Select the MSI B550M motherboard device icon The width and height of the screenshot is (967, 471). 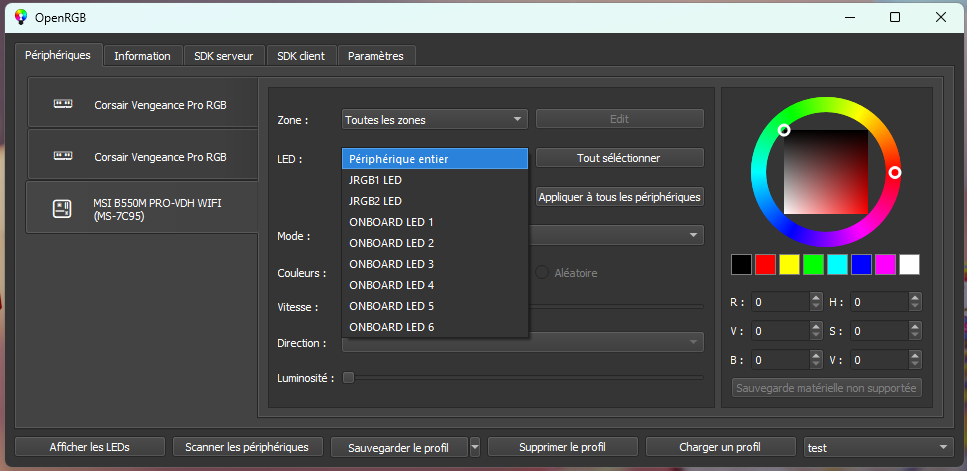click(62, 208)
